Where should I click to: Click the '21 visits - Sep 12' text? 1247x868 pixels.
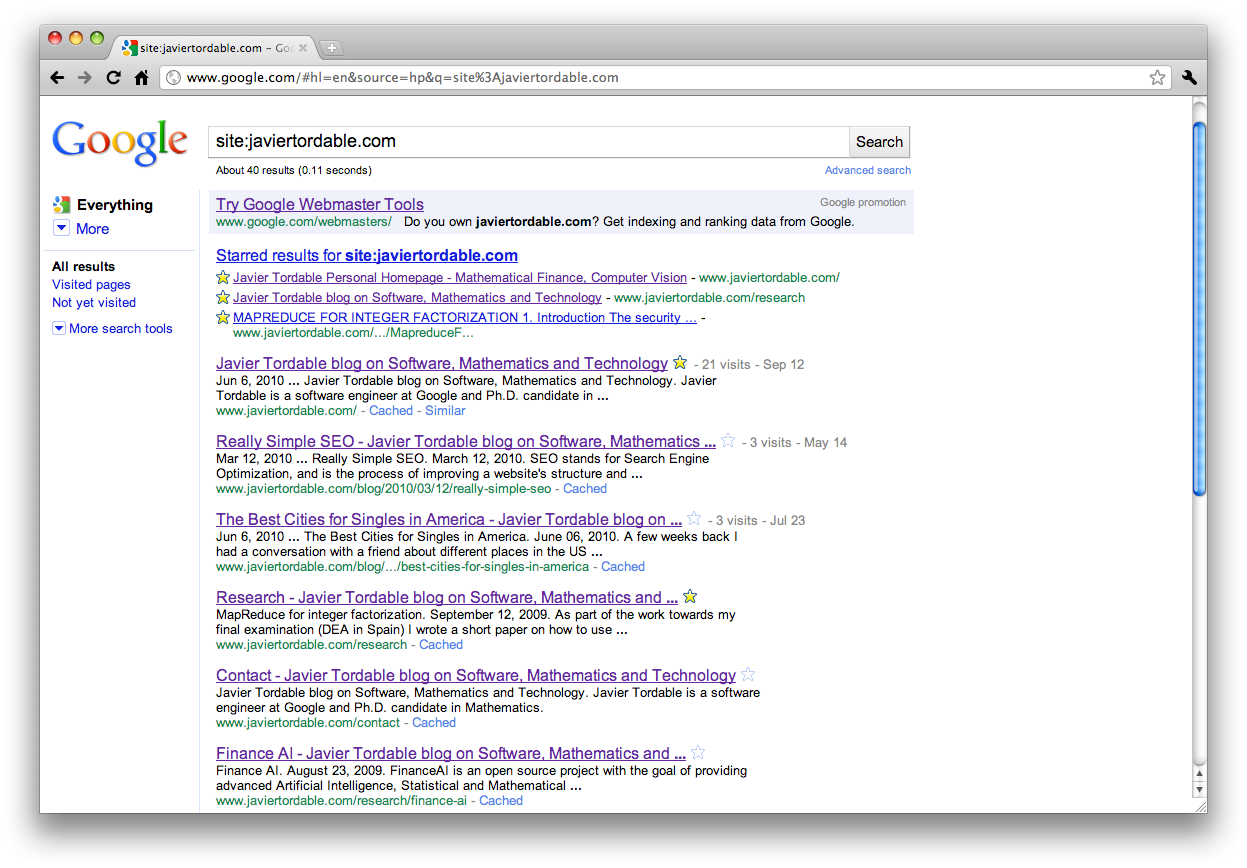coord(753,365)
